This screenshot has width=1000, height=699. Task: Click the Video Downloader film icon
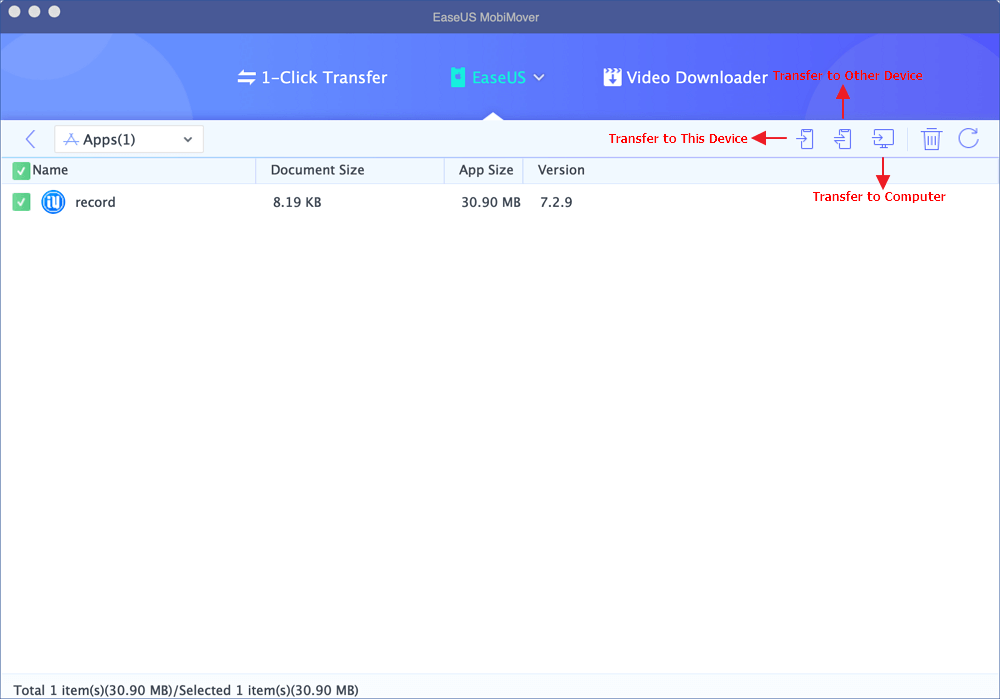tap(612, 77)
